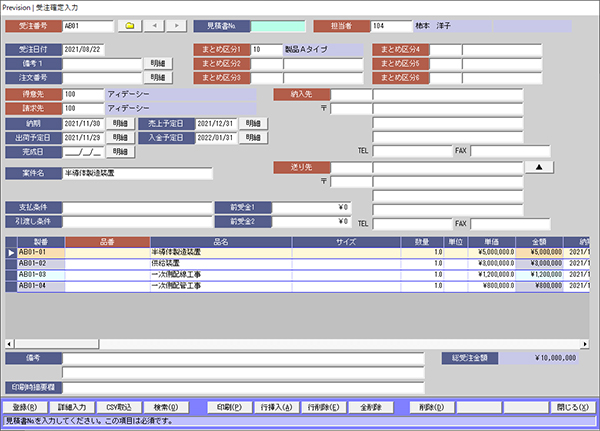Open 詳細入力 detail entry
Image resolution: width=600 pixels, height=431 pixels.
point(72,407)
